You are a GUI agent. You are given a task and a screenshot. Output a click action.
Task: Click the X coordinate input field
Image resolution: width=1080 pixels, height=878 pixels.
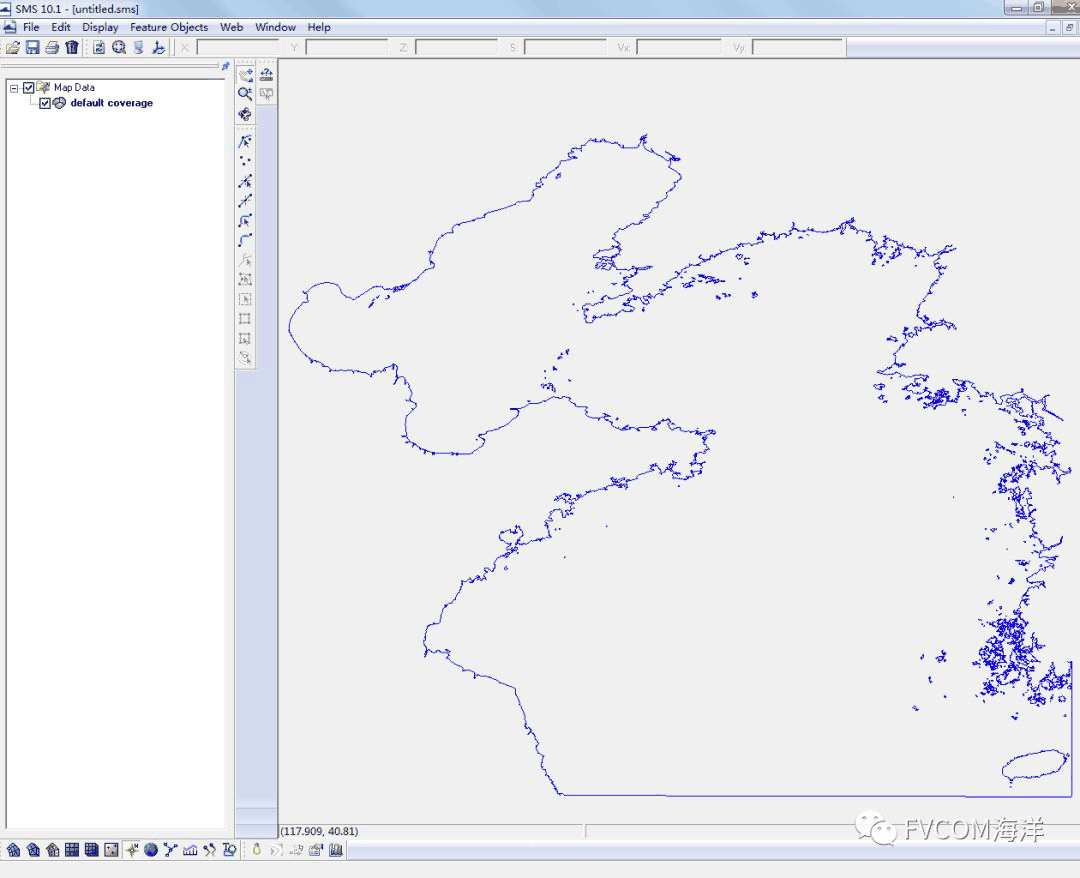[237, 47]
